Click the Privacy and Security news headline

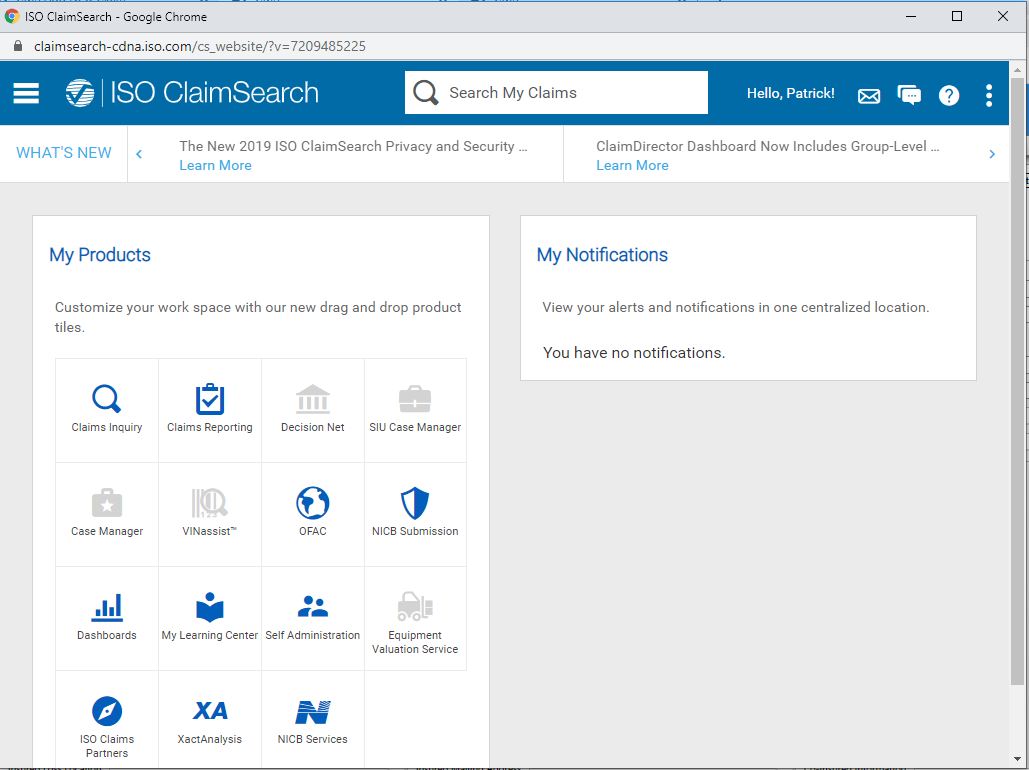tap(353, 146)
